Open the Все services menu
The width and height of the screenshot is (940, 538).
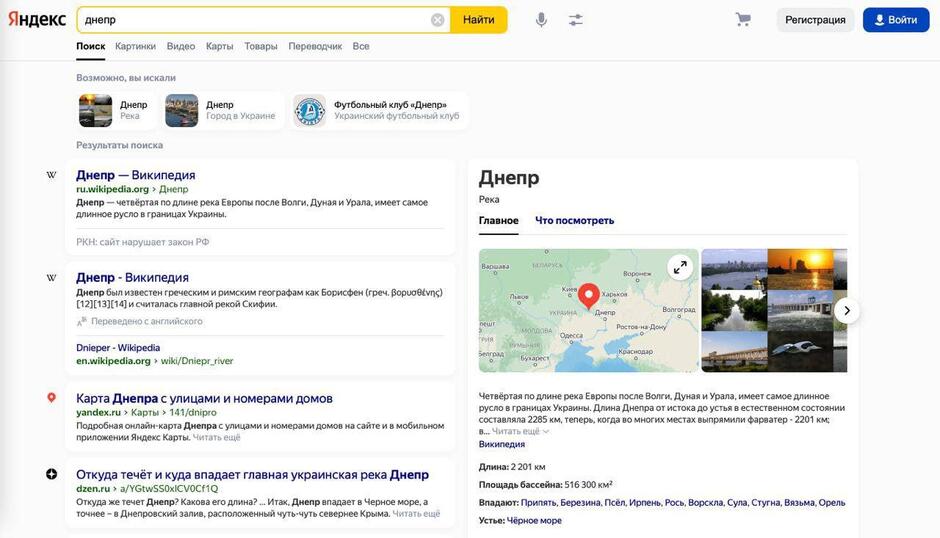click(x=361, y=46)
